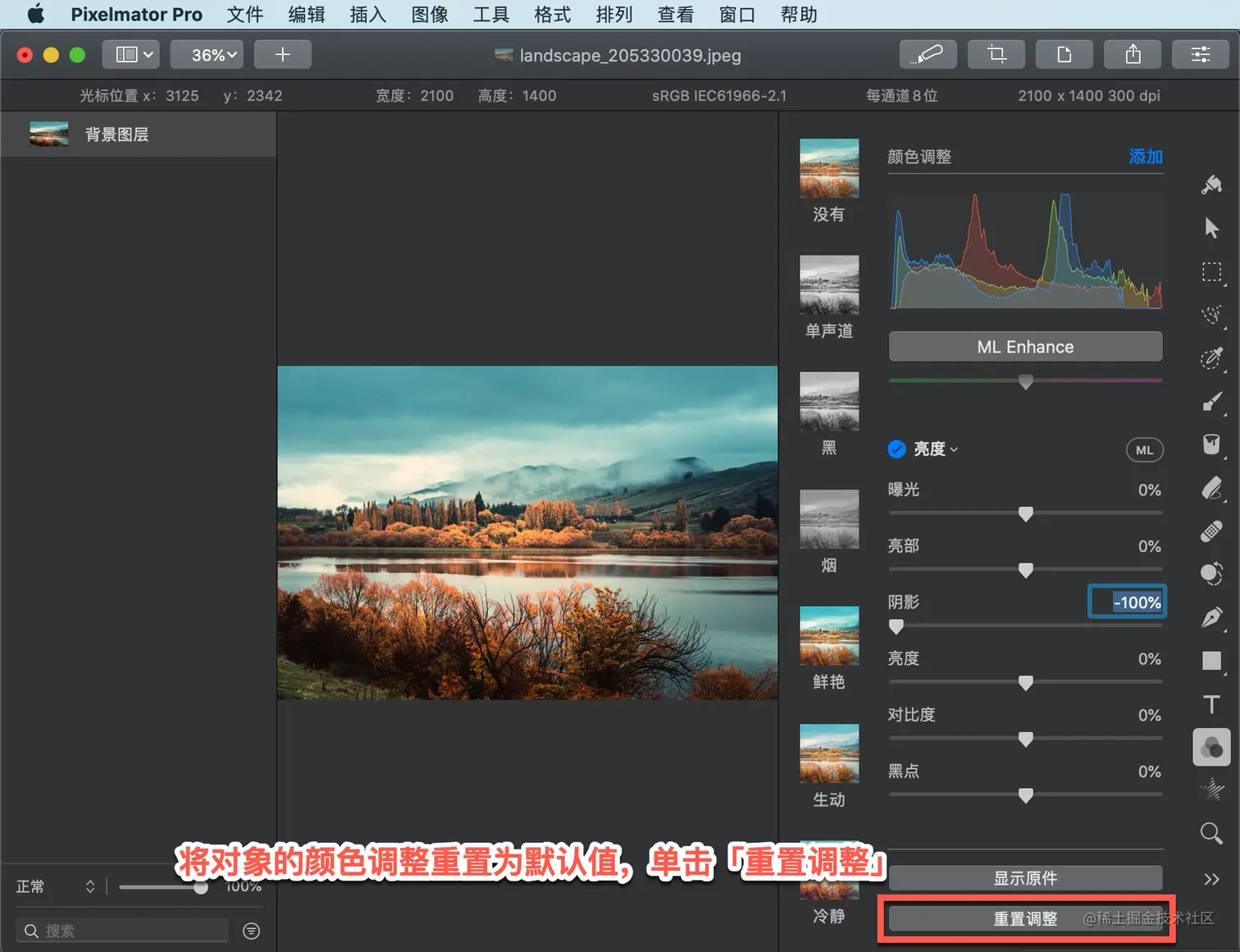Open the Apple menu
1240x952 pixels.
click(x=36, y=14)
